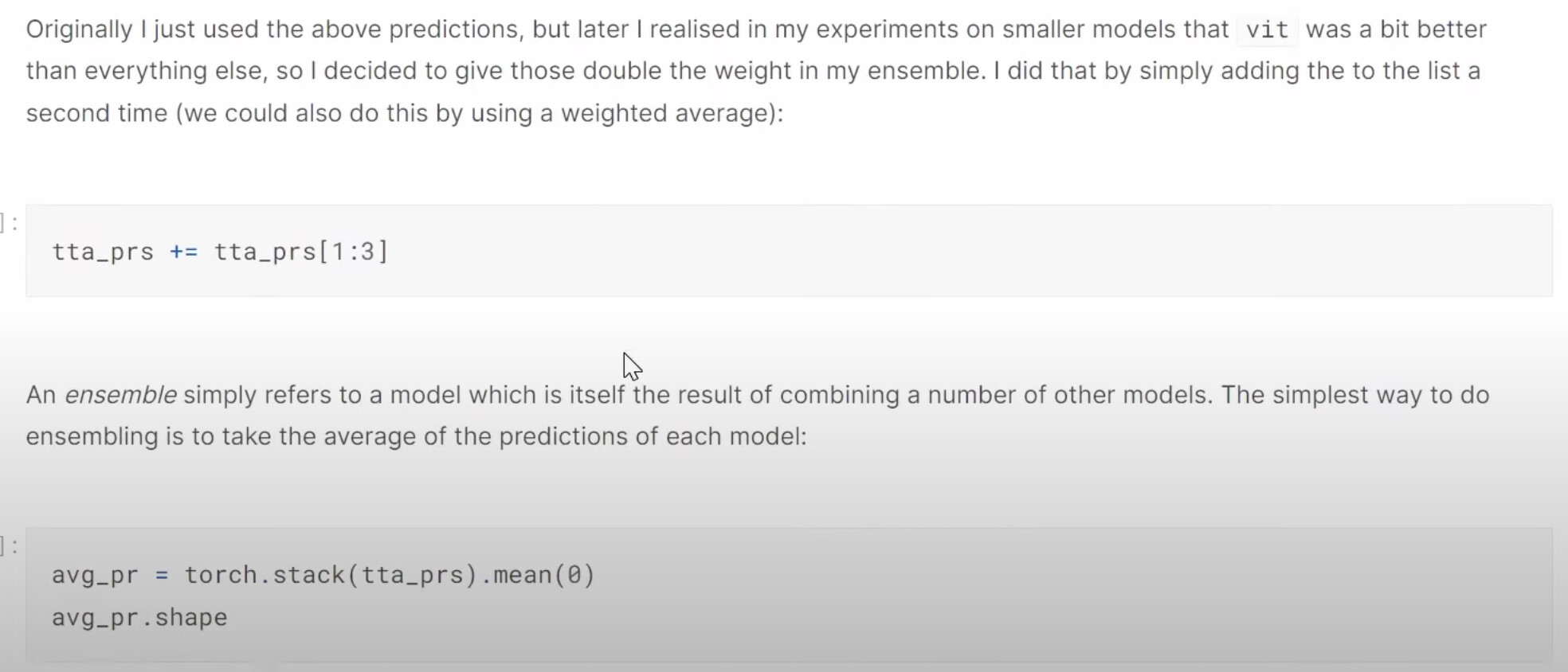Click the += operator in the code
This screenshot has width=1568, height=672.
click(x=183, y=252)
